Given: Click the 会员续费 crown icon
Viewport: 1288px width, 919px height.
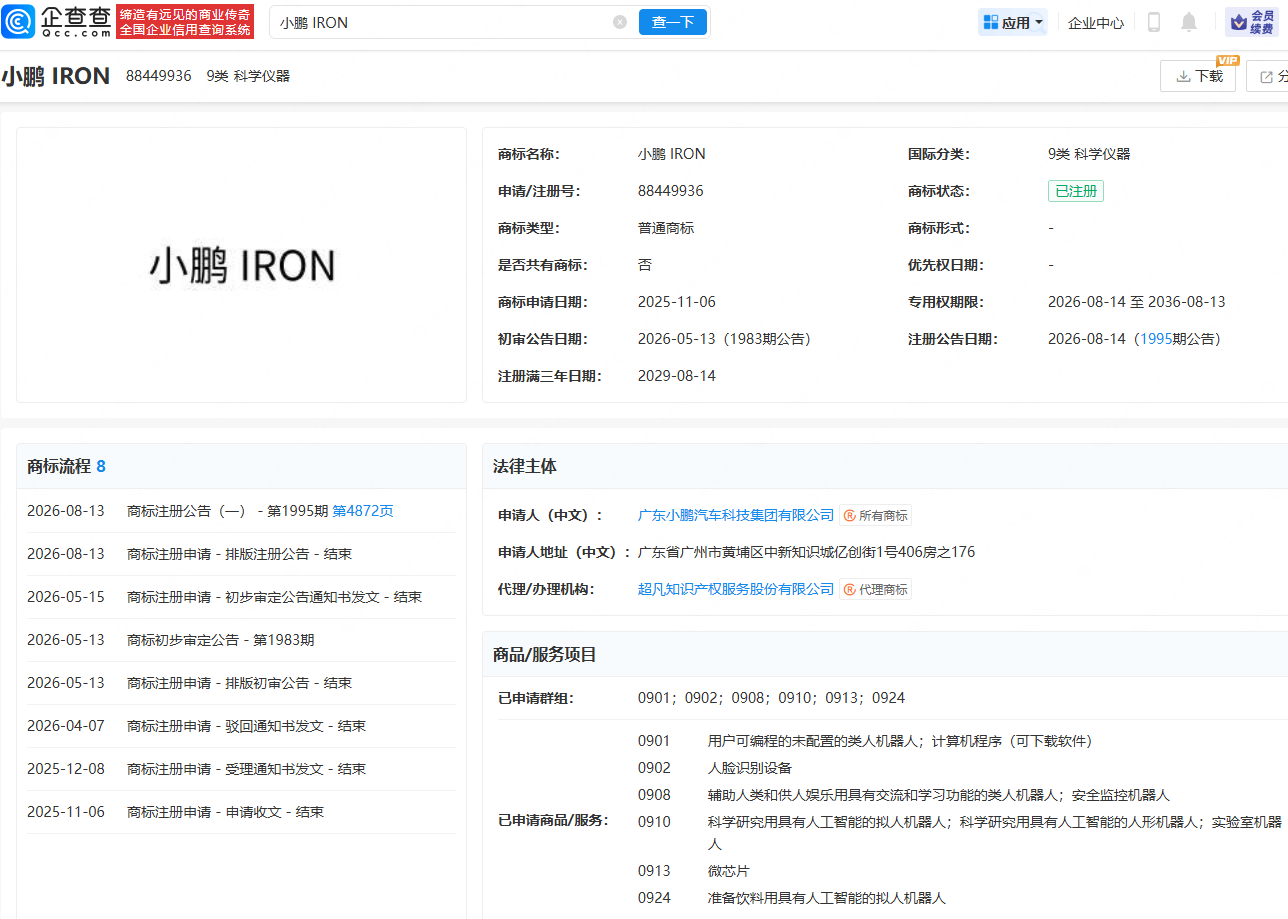Looking at the screenshot, I should tap(1252, 22).
